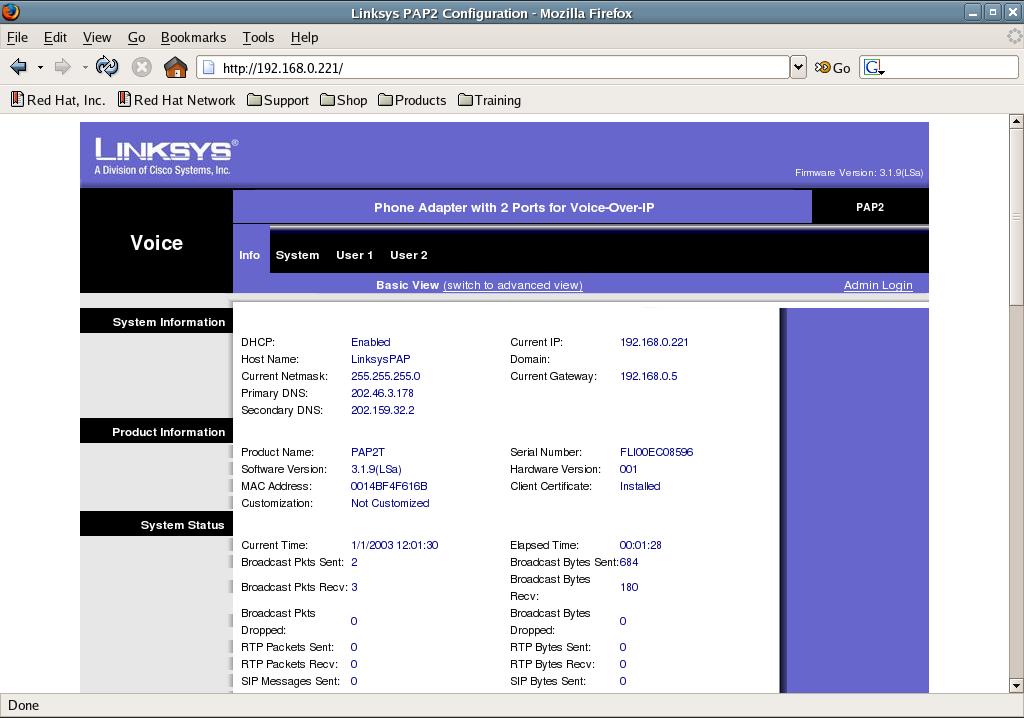Click the Forward navigation arrow
This screenshot has height=718, width=1024.
click(x=62, y=68)
